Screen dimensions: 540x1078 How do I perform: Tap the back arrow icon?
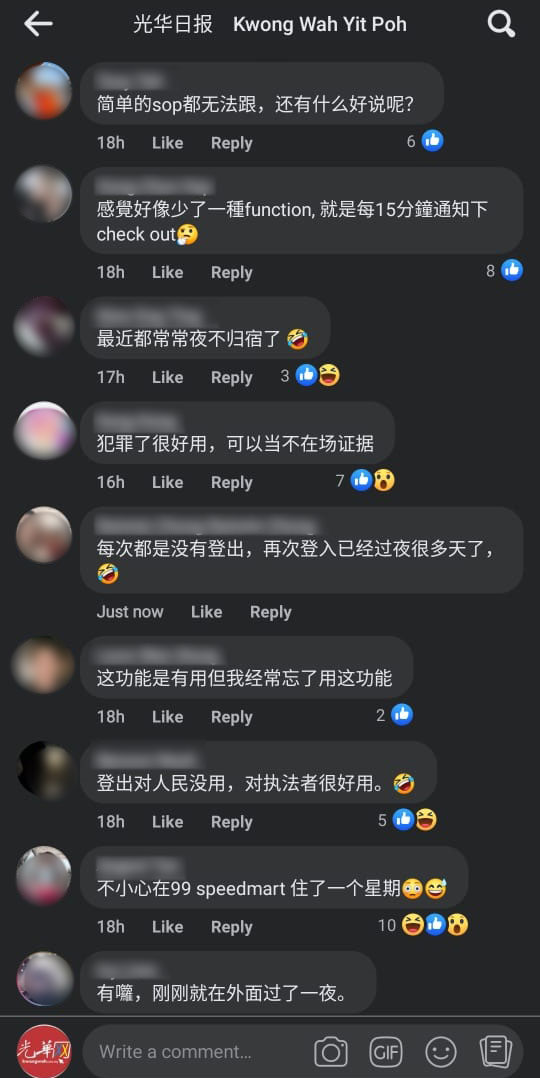coord(38,24)
